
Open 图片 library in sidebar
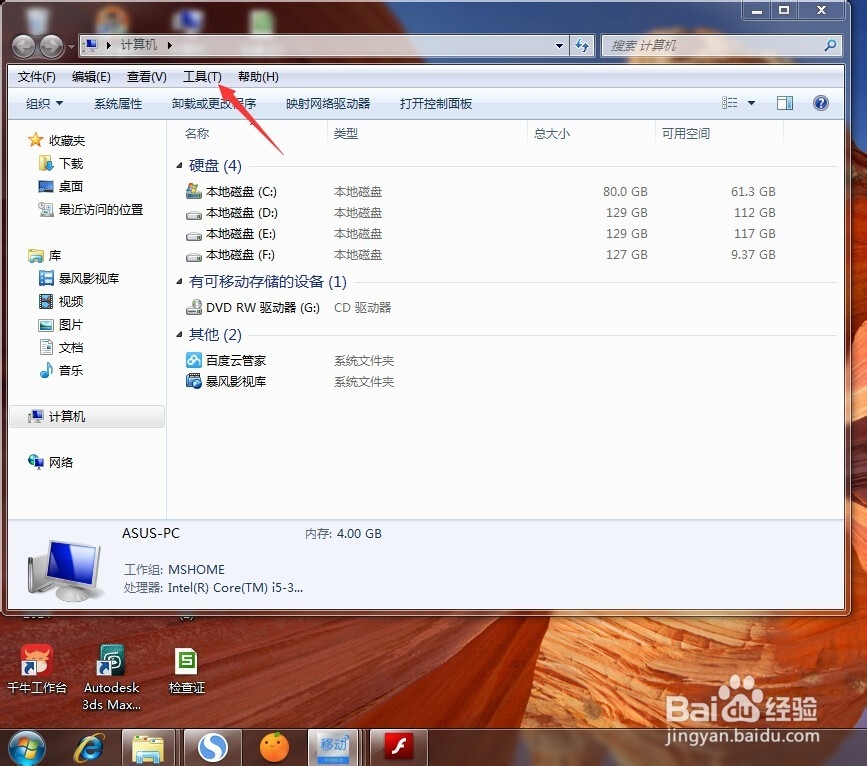(x=61, y=325)
